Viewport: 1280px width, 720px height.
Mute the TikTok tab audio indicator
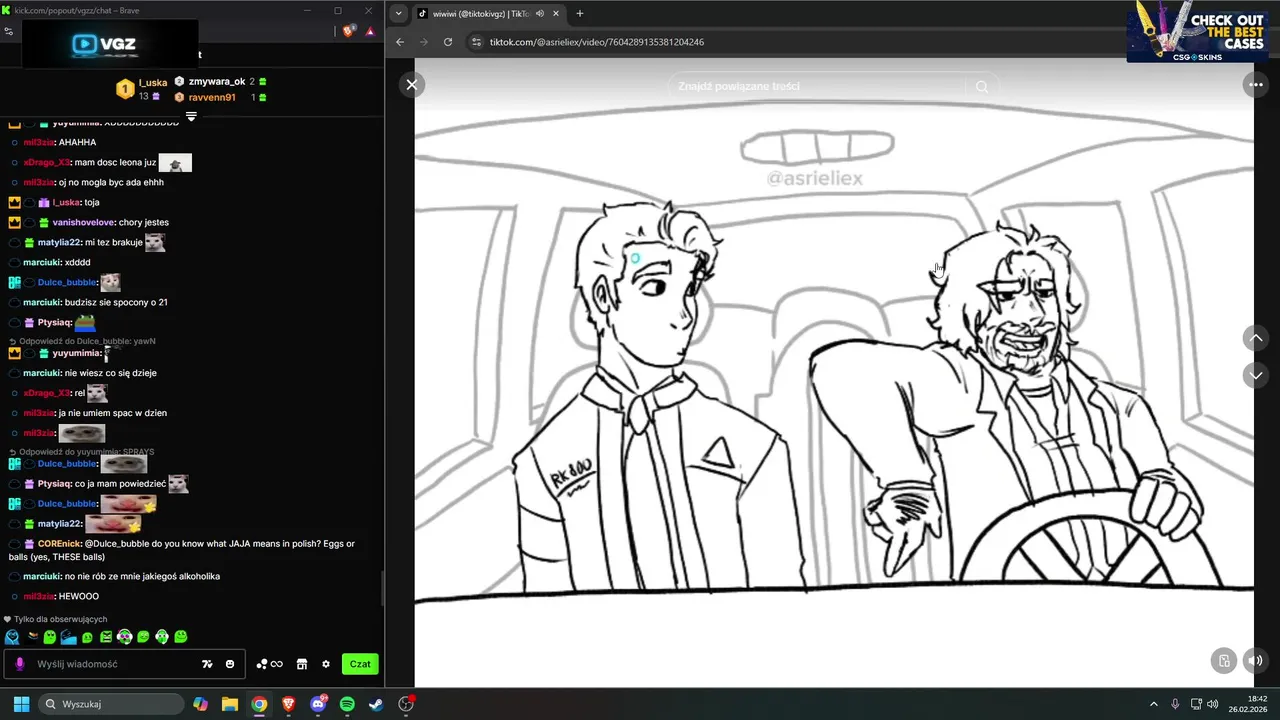pyautogui.click(x=540, y=14)
